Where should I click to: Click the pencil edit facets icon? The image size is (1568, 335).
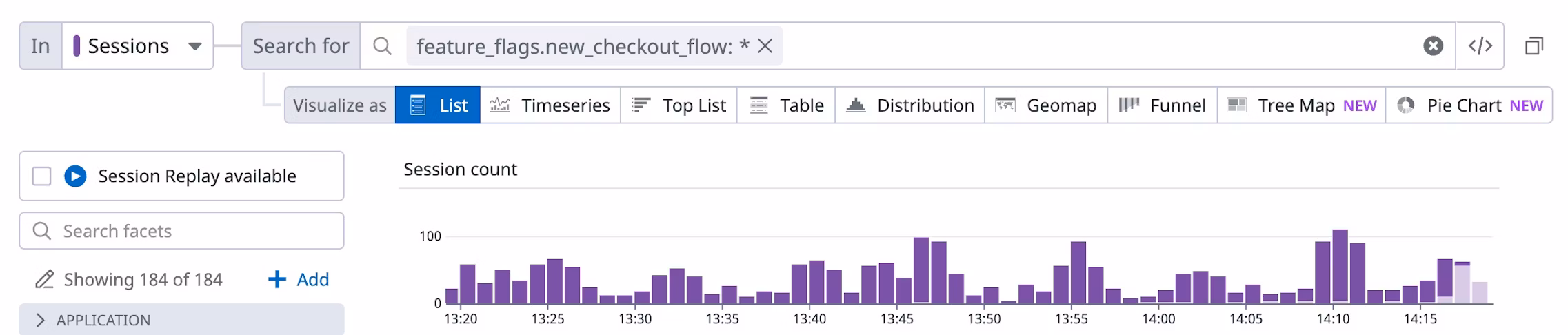pyautogui.click(x=44, y=280)
